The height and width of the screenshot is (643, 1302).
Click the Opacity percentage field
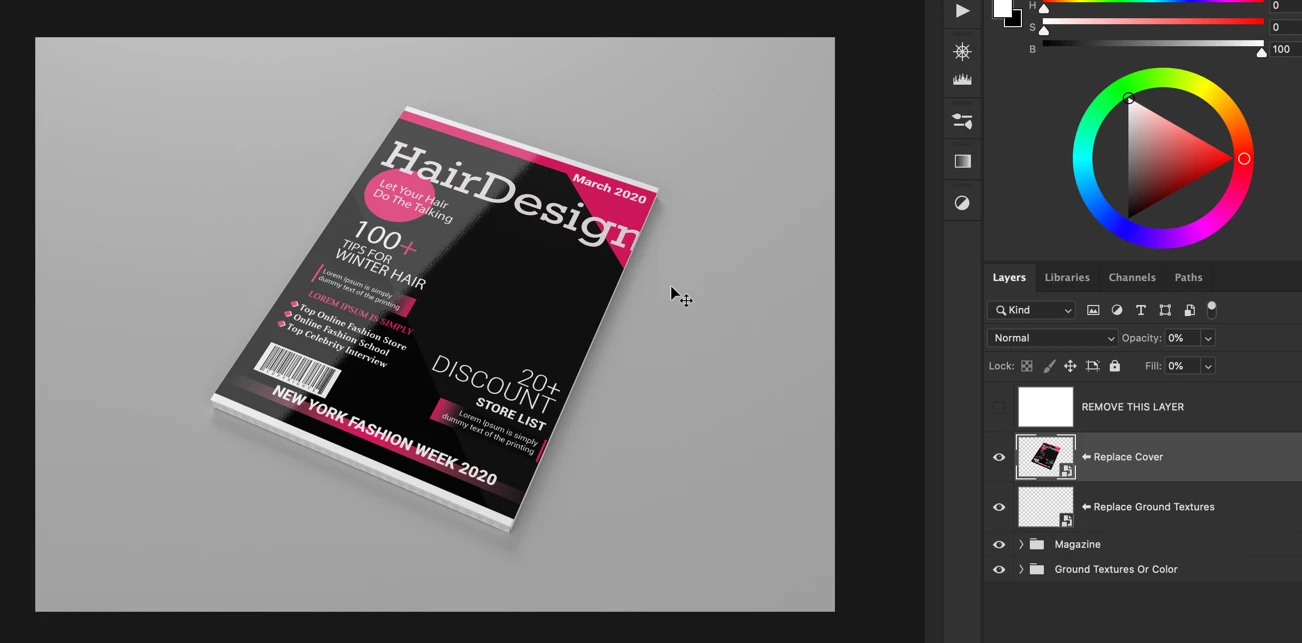pos(1182,338)
